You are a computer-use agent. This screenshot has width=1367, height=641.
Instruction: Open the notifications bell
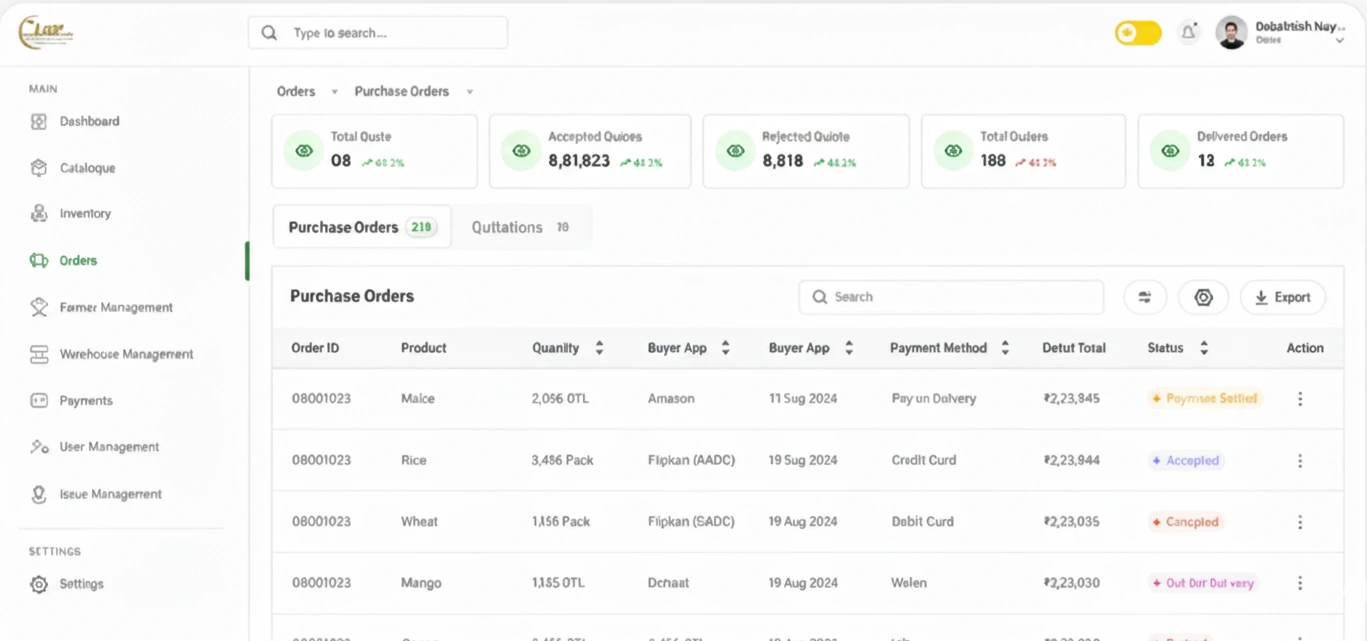(x=1188, y=32)
